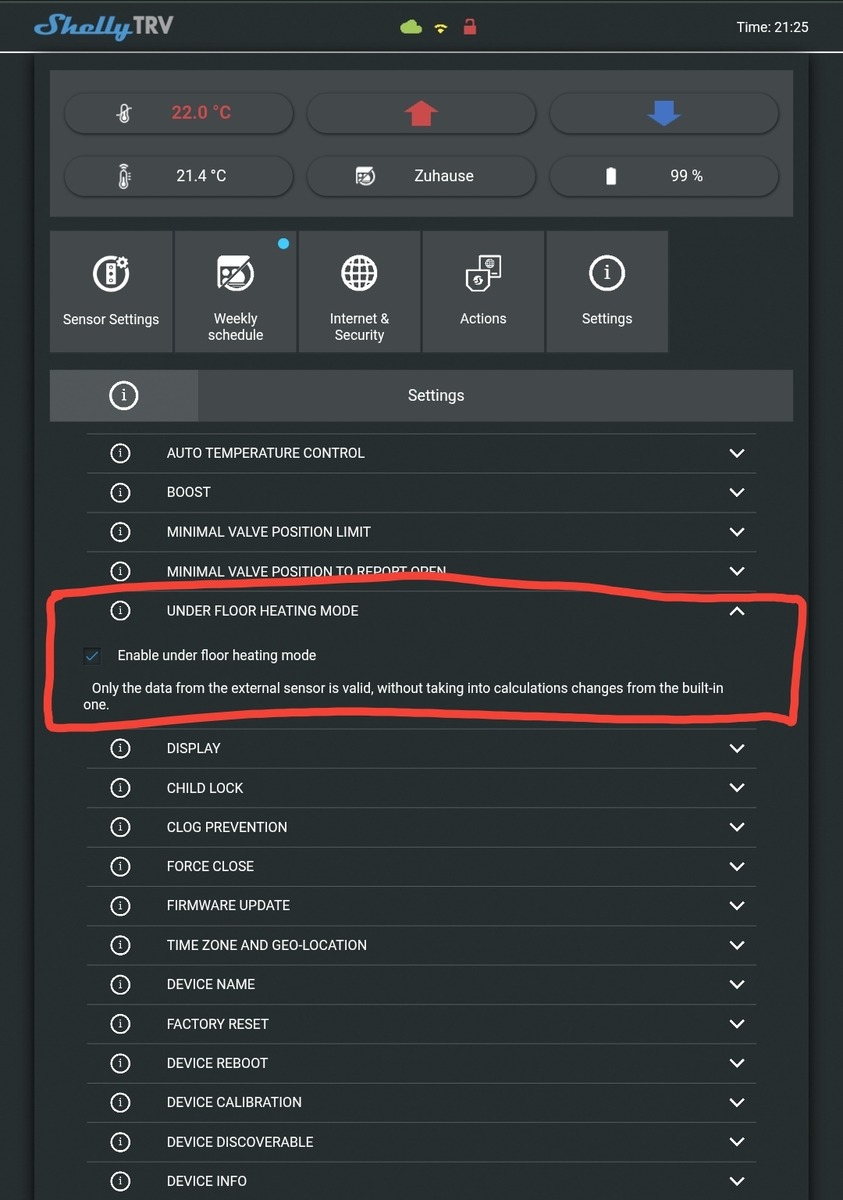Open Internet & Security globe tile

tap(359, 291)
